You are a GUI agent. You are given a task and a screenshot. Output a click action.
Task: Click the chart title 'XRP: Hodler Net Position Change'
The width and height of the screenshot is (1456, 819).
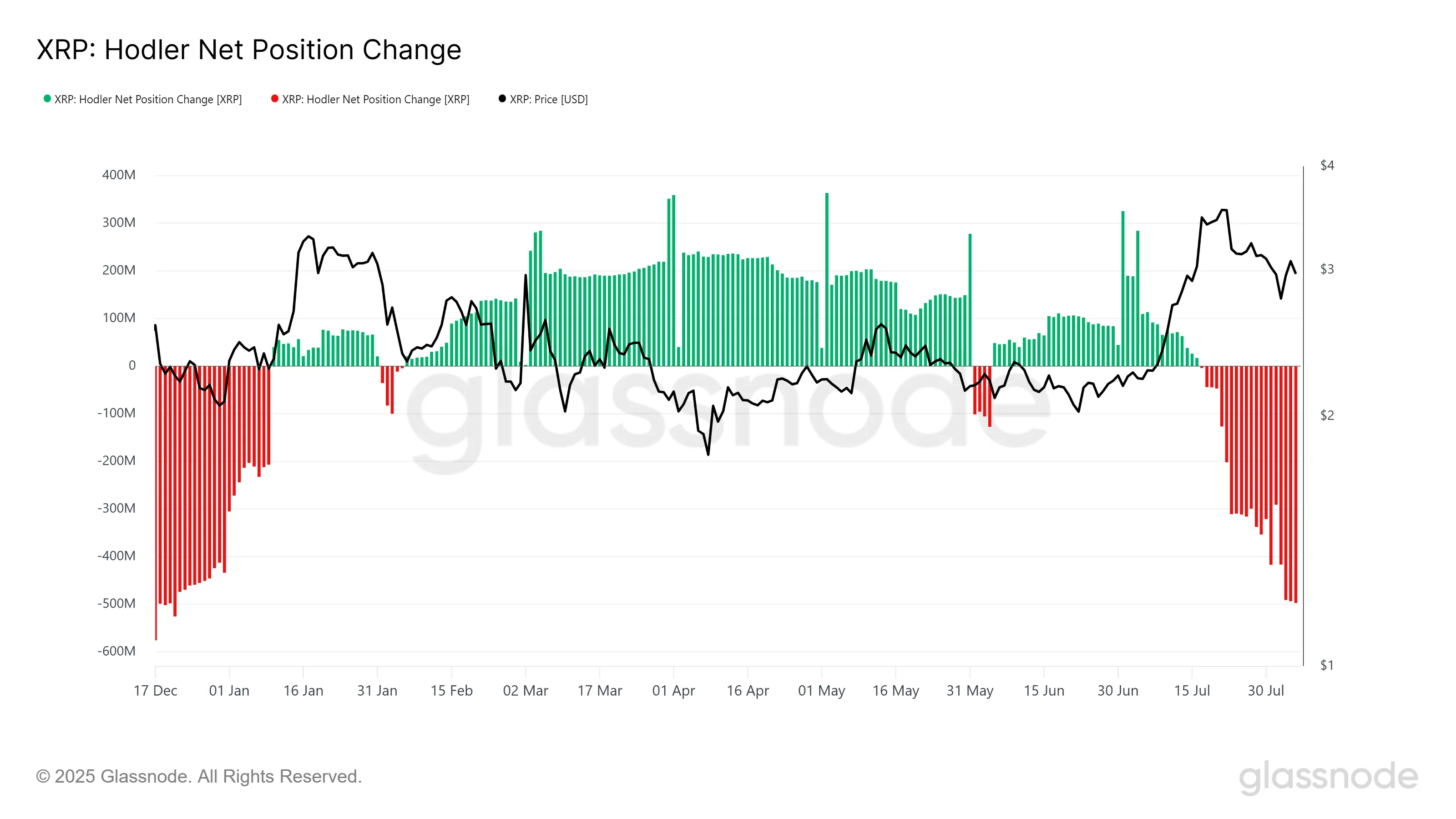point(249,50)
